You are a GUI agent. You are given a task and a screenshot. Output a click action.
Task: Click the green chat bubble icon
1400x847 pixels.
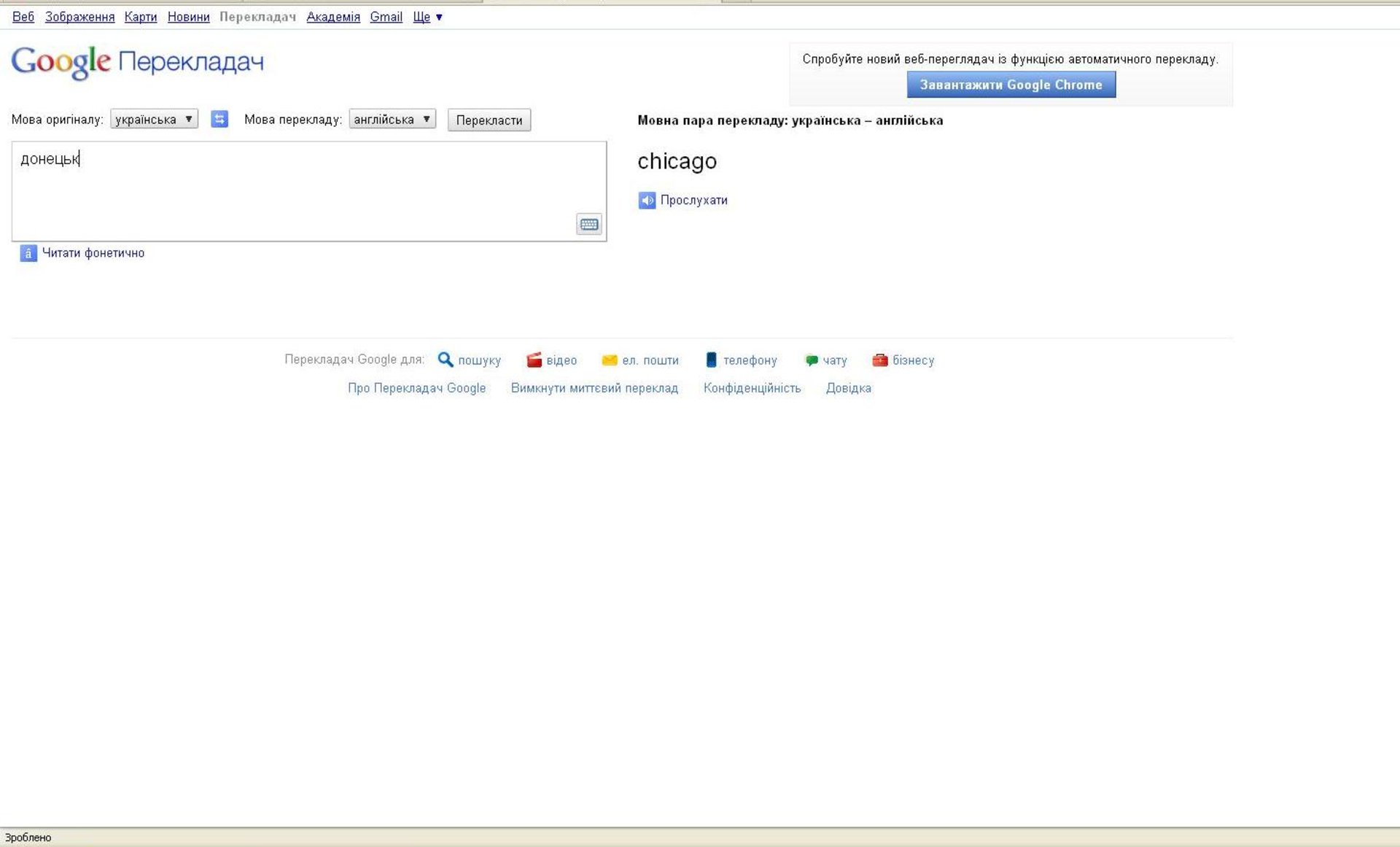[812, 360]
